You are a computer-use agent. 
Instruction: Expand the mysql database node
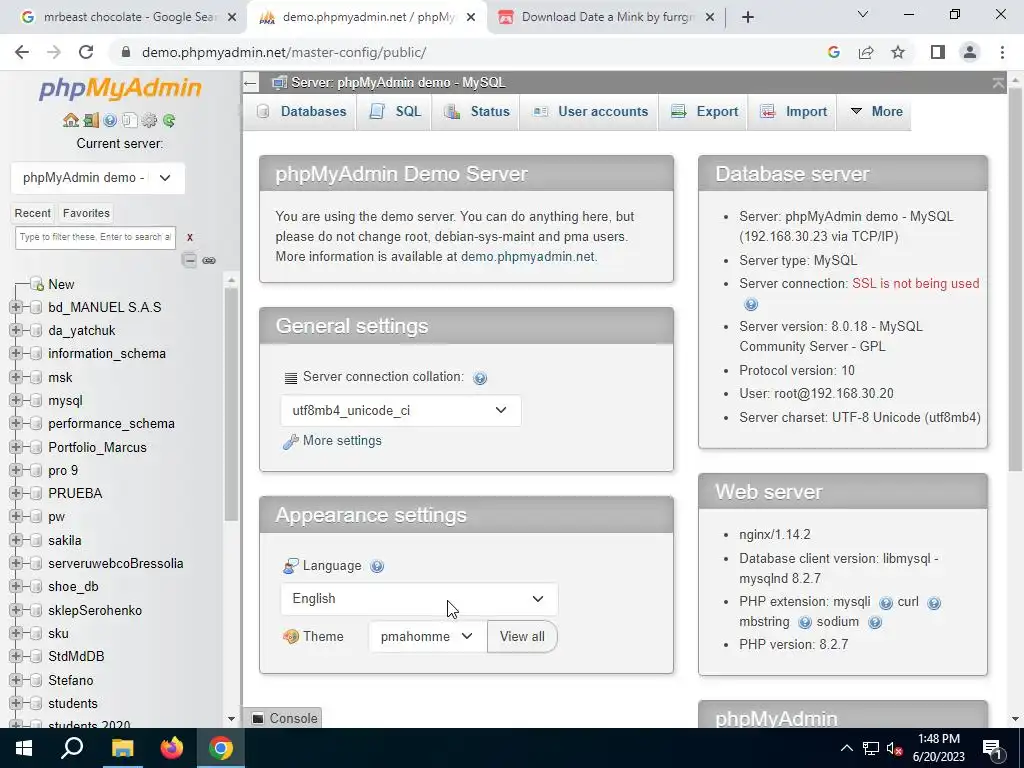coord(16,401)
